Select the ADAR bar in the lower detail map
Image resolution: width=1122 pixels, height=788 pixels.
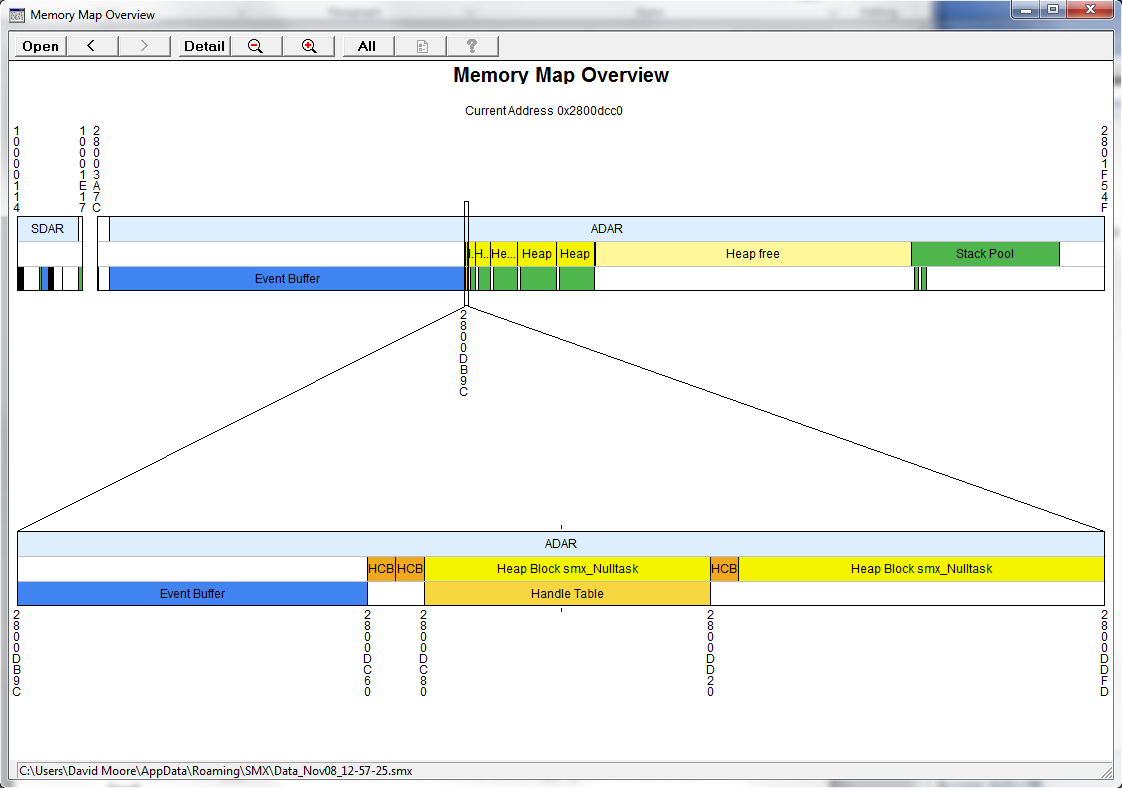coord(561,544)
